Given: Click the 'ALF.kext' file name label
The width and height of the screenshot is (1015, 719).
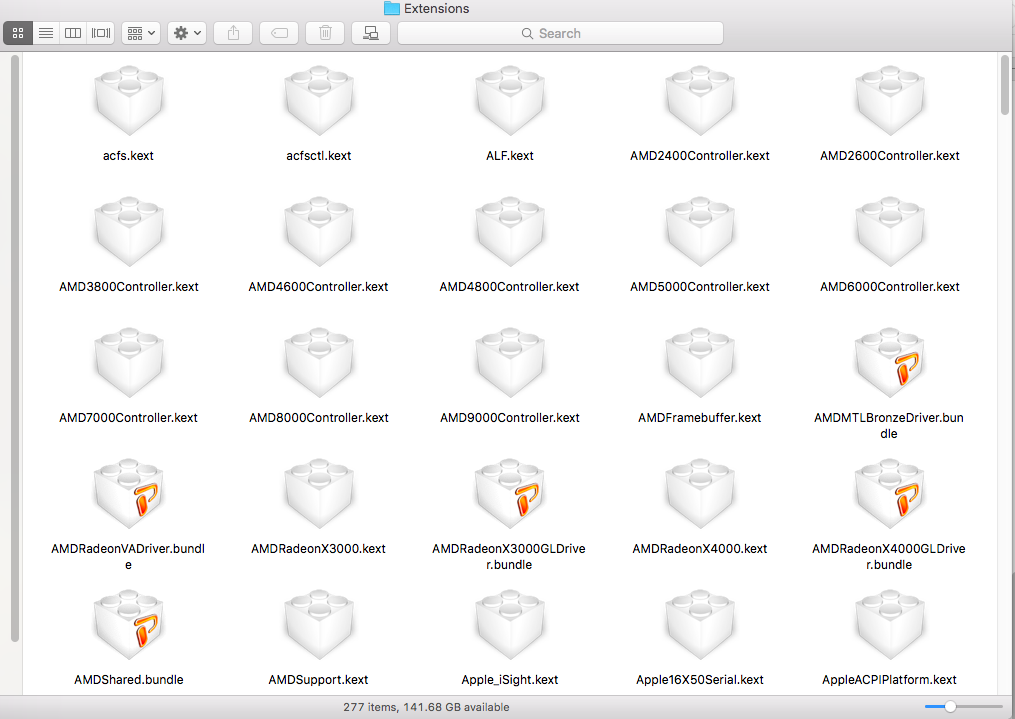Looking at the screenshot, I should (x=509, y=155).
